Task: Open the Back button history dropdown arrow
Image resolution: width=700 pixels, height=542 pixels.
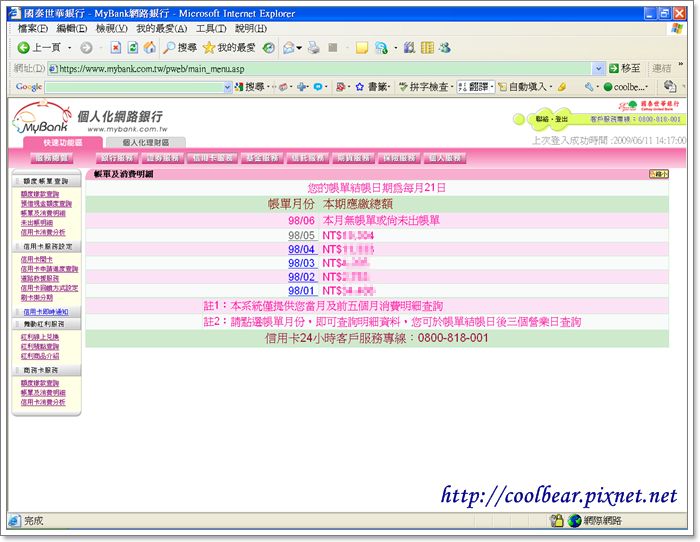Action: click(x=70, y=47)
